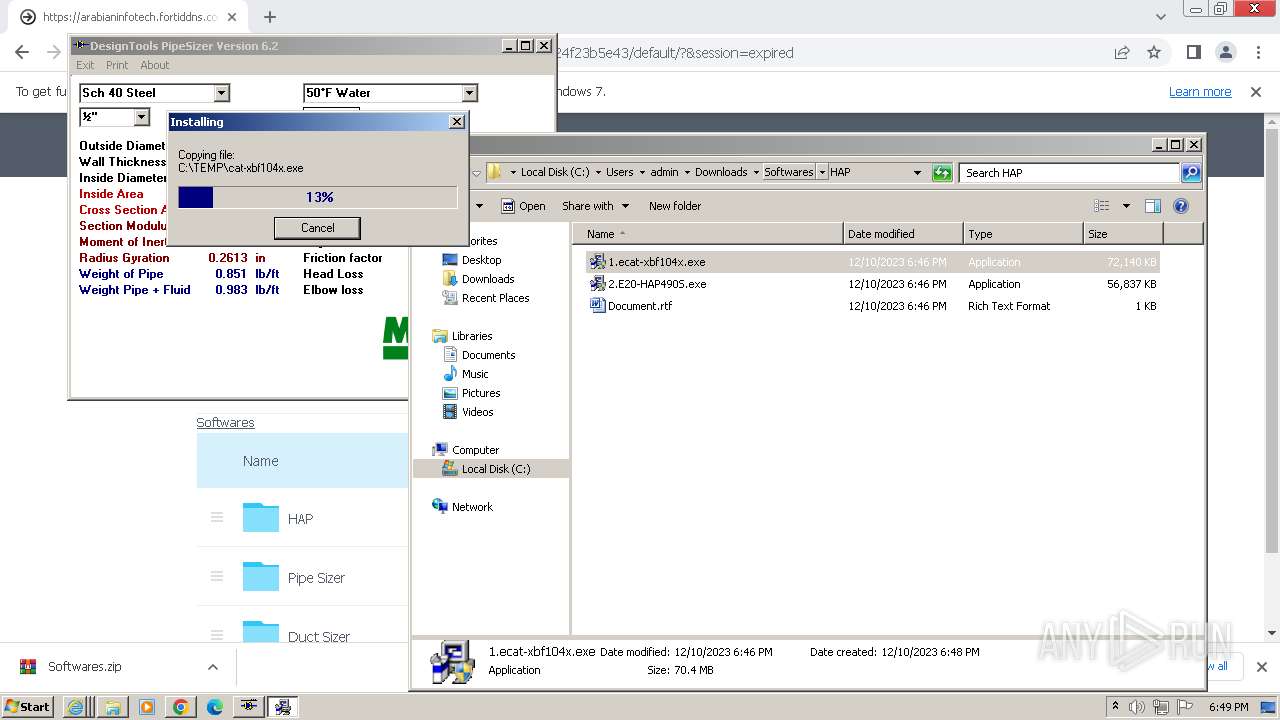Open Chrome side panel icon
The height and width of the screenshot is (720, 1280).
pos(1193,53)
